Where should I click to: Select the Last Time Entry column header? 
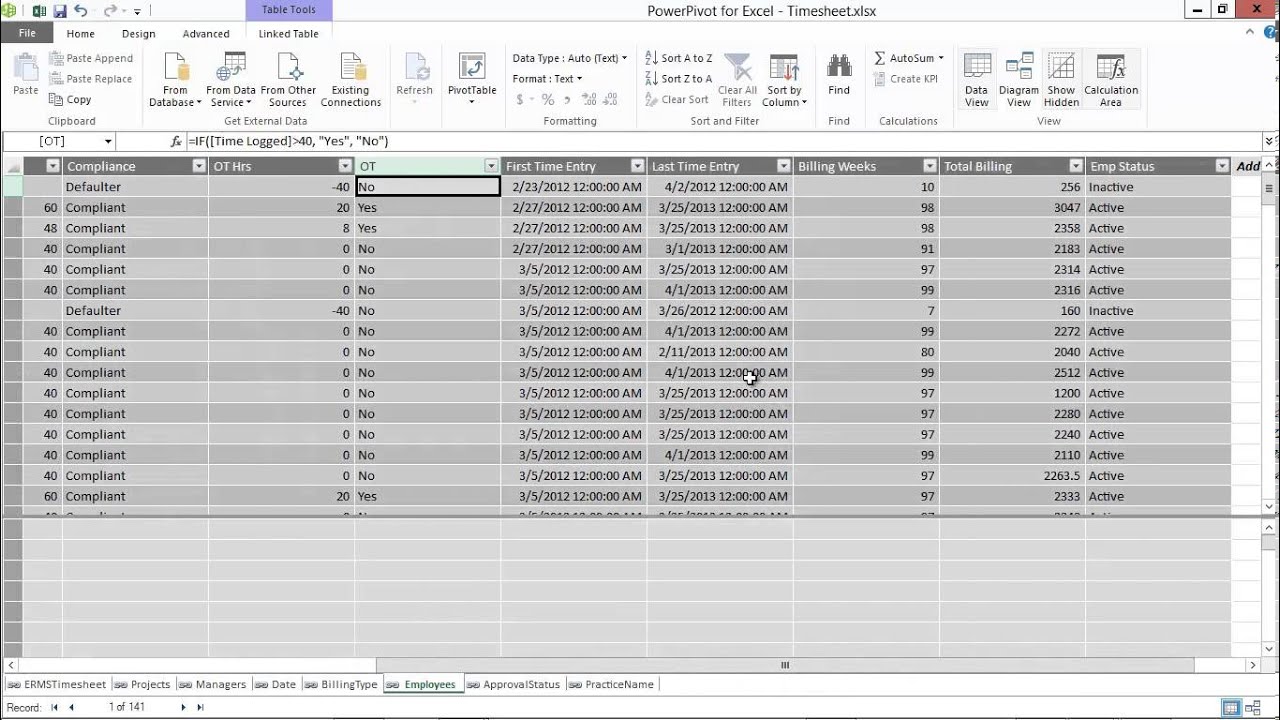click(x=720, y=166)
